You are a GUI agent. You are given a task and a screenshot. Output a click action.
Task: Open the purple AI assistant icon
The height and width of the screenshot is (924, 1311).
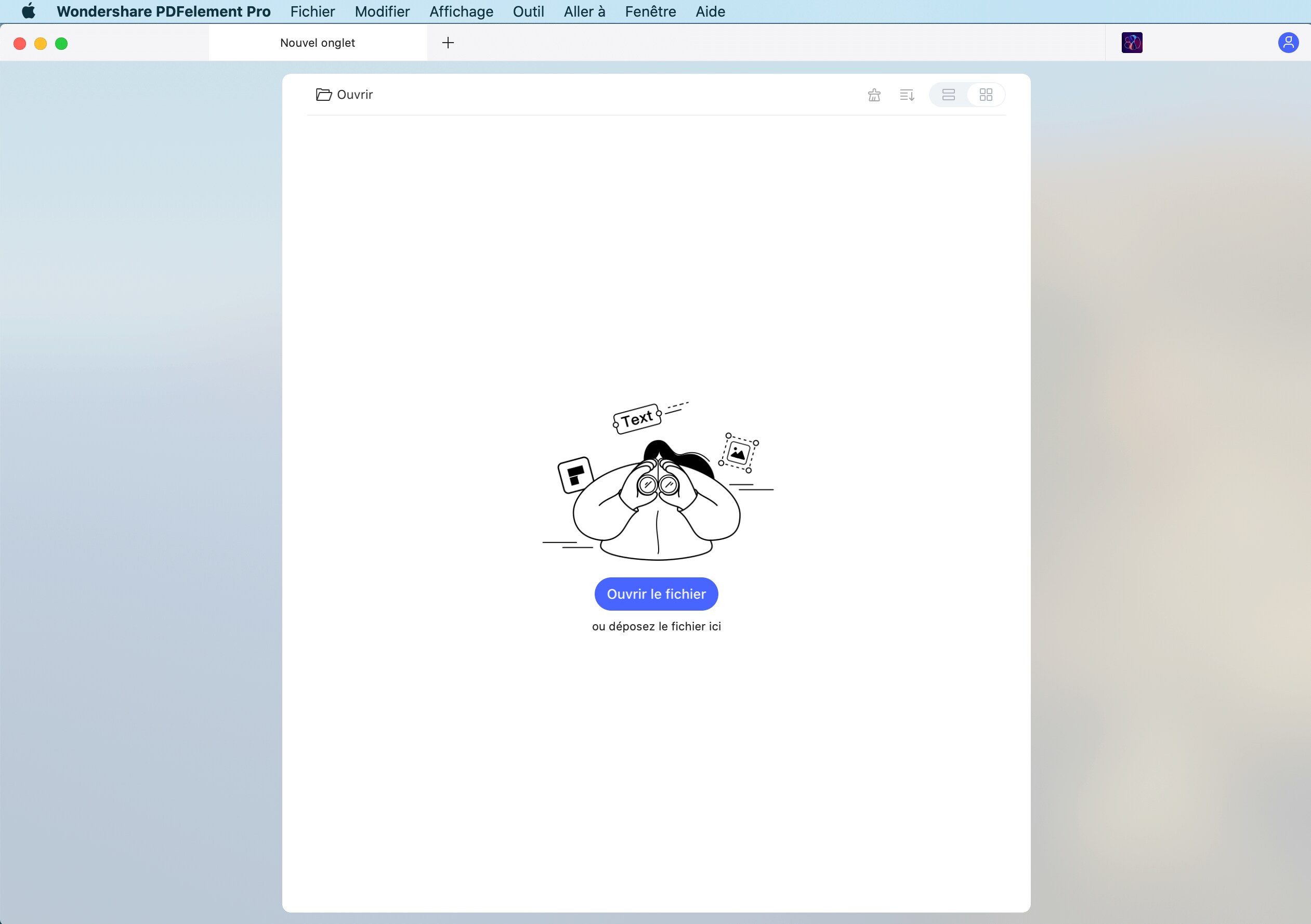pos(1132,43)
